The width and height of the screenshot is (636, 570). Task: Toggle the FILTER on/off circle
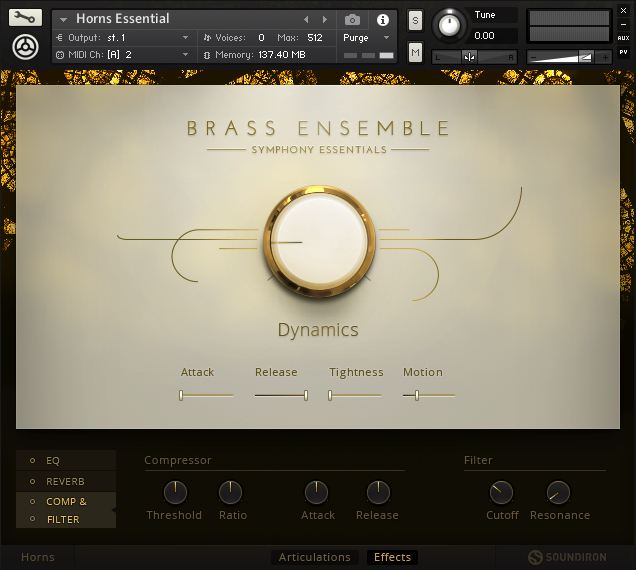pyautogui.click(x=32, y=519)
